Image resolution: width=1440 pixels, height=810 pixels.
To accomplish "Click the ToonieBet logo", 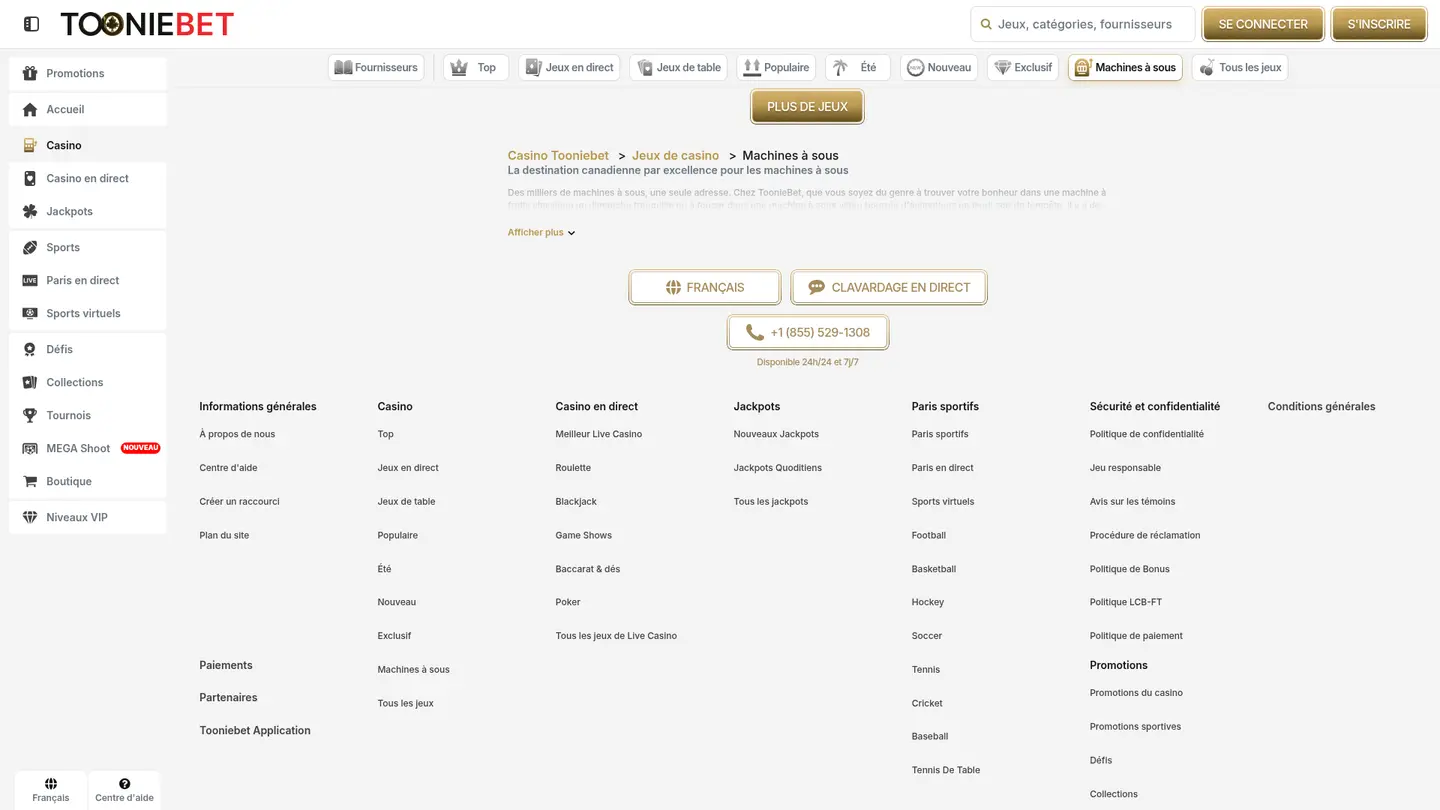I will (x=147, y=24).
